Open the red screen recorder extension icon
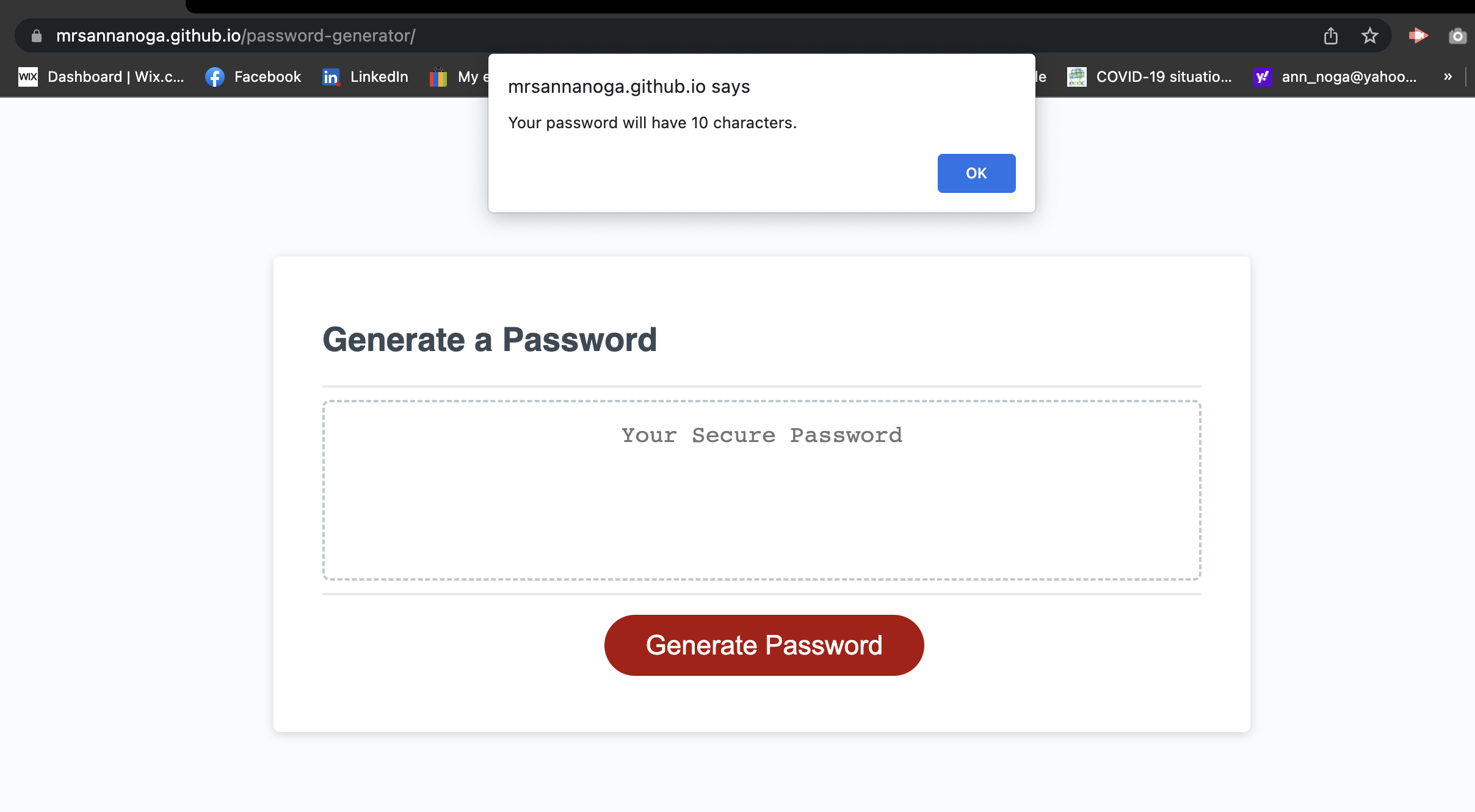The image size is (1475, 812). [x=1419, y=35]
